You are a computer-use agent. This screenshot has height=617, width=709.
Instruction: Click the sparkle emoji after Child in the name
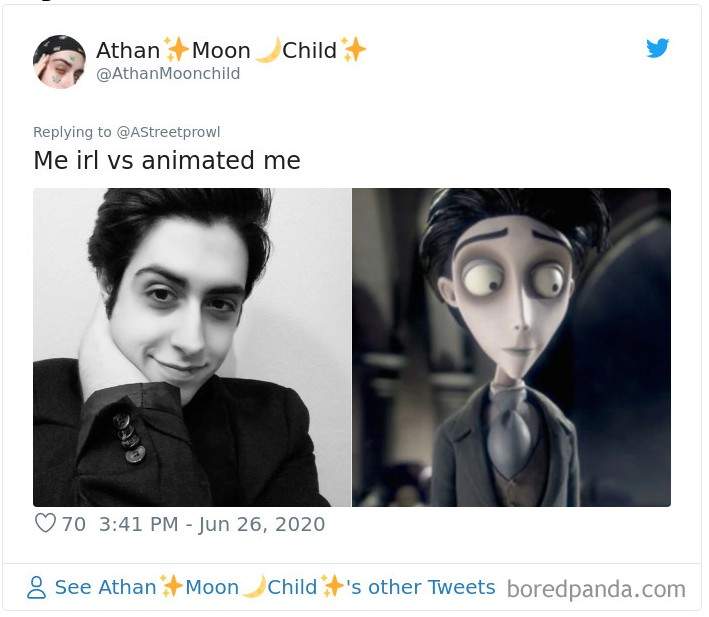[353, 49]
